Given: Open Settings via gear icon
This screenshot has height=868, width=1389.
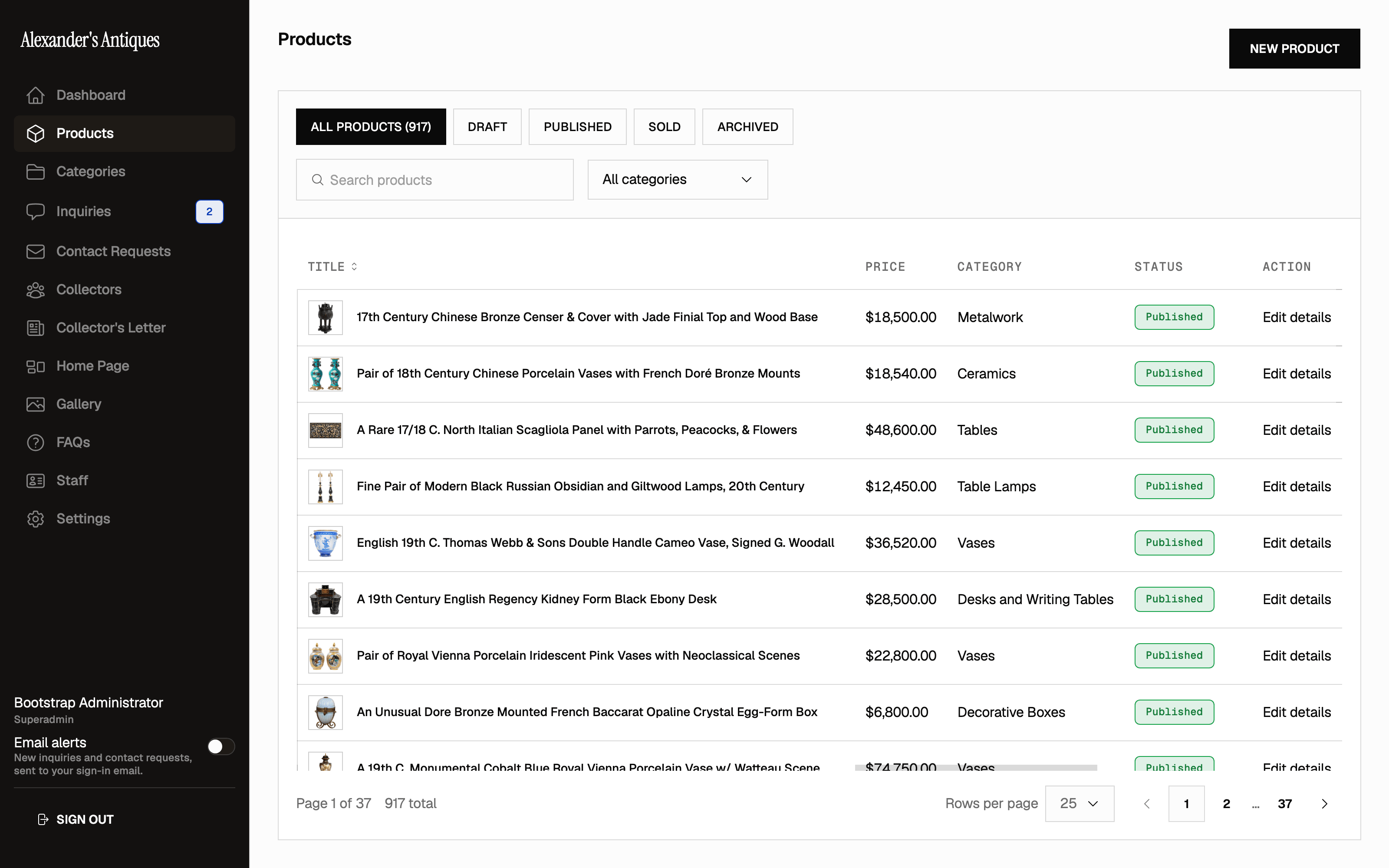Looking at the screenshot, I should [36, 519].
